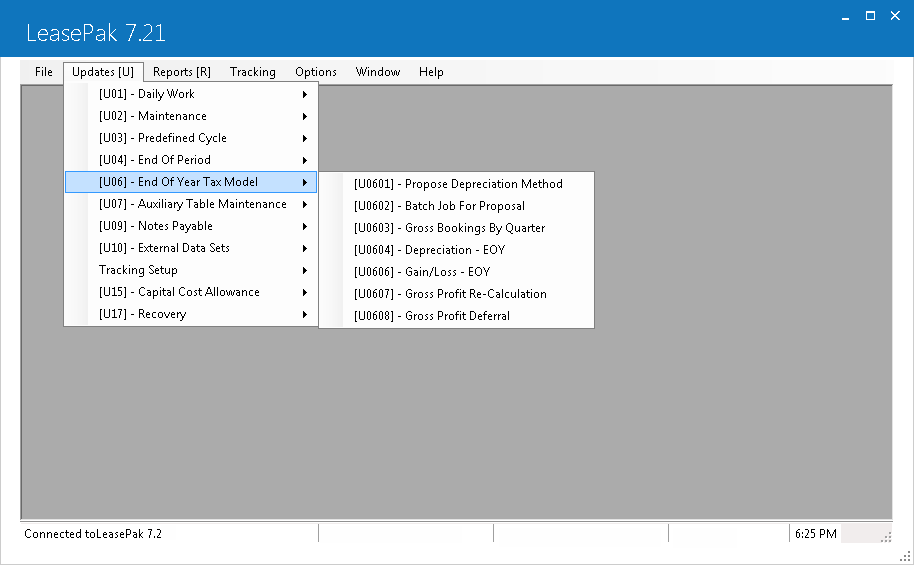Expand the Auxiliary Table Maintenance arrow

[x=305, y=205]
